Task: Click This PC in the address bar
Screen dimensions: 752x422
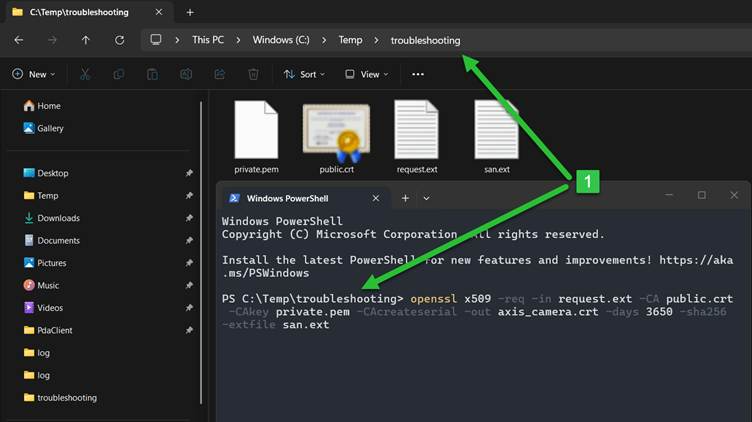Action: point(208,40)
